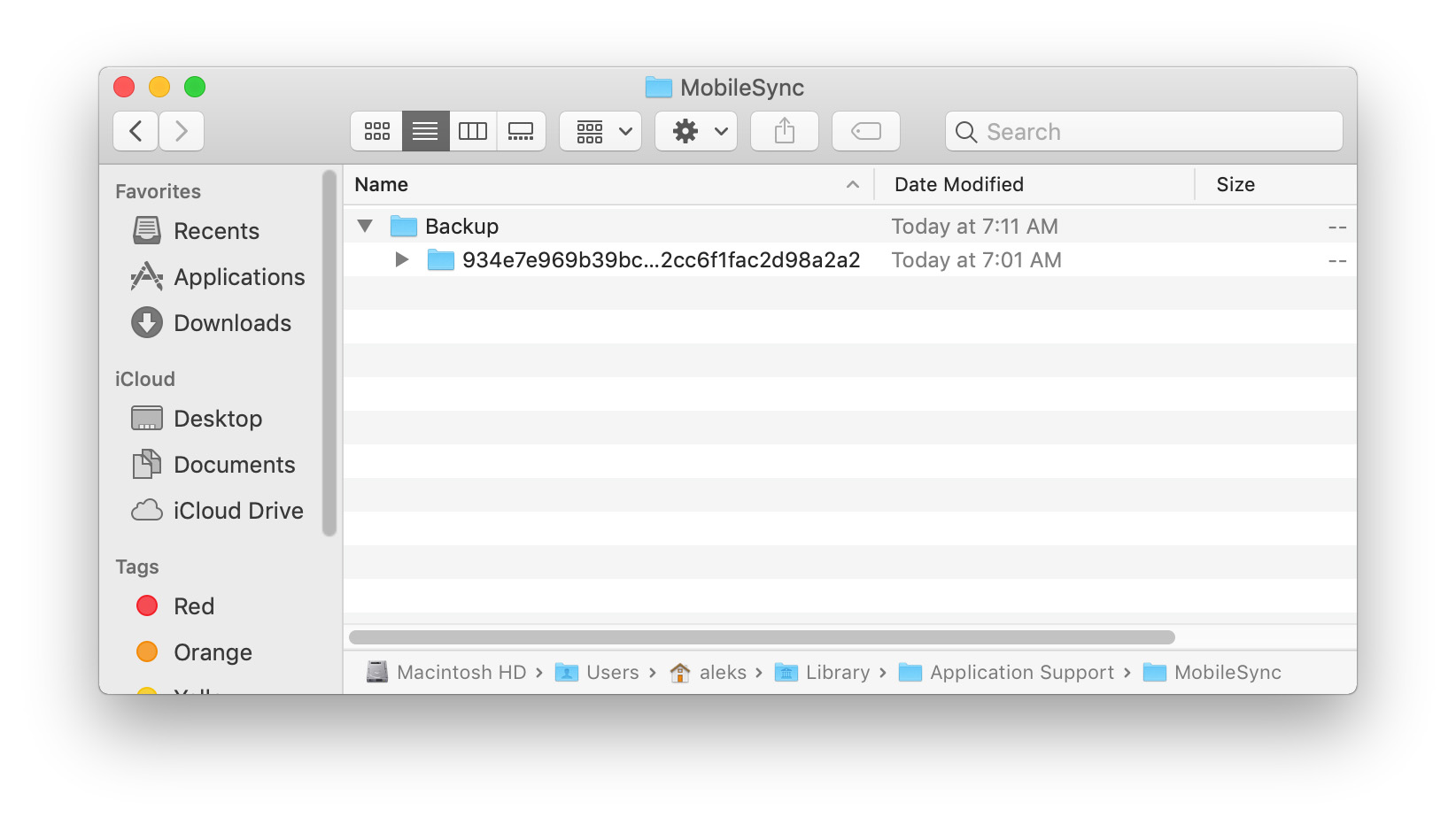1456x825 pixels.
Task: Select the Backup folder icon
Action: 404,227
